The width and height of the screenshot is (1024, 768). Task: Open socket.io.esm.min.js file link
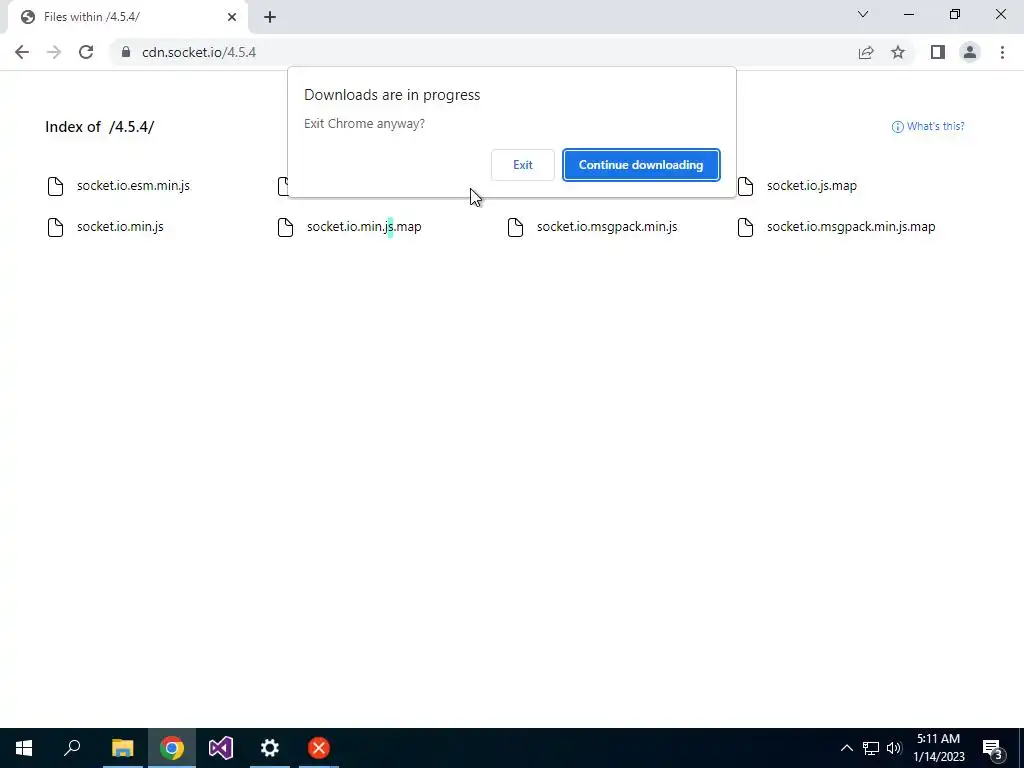(133, 185)
